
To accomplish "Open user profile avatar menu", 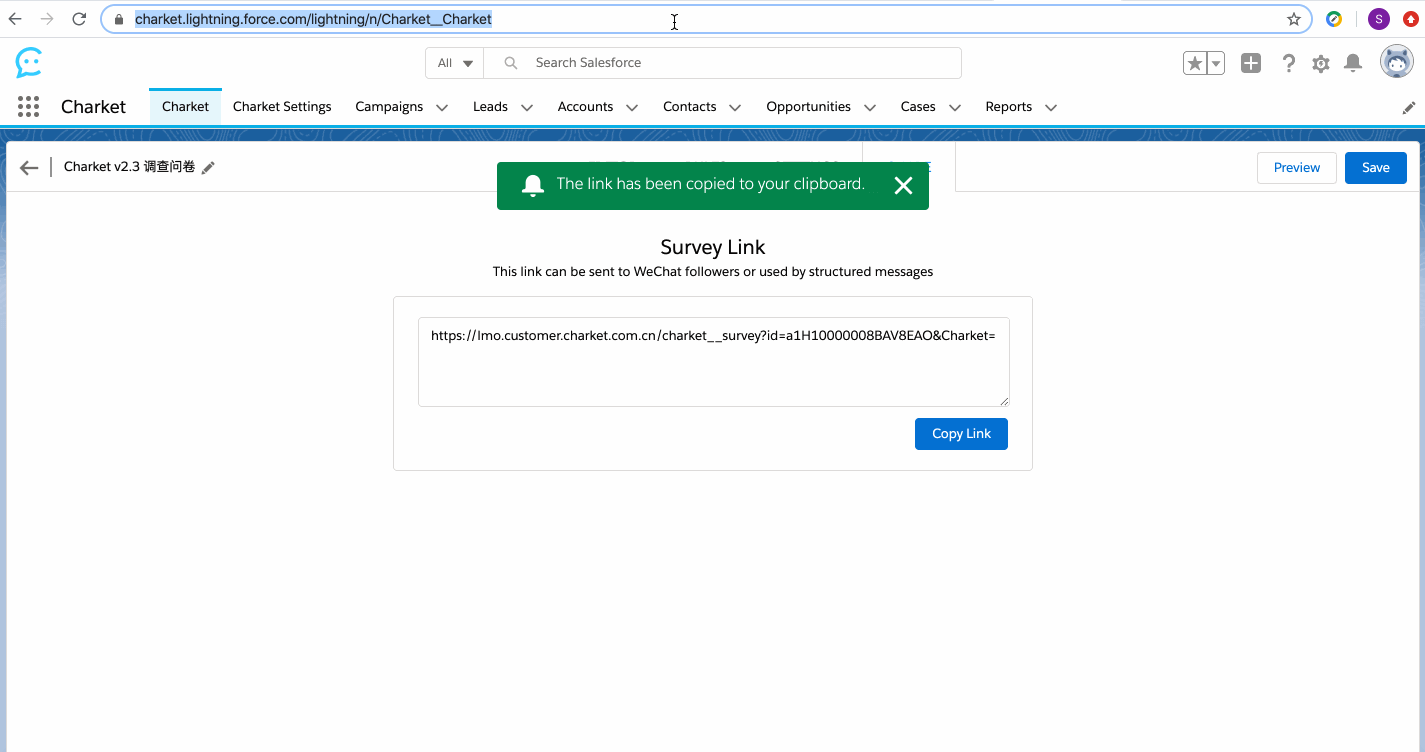I will tap(1396, 62).
